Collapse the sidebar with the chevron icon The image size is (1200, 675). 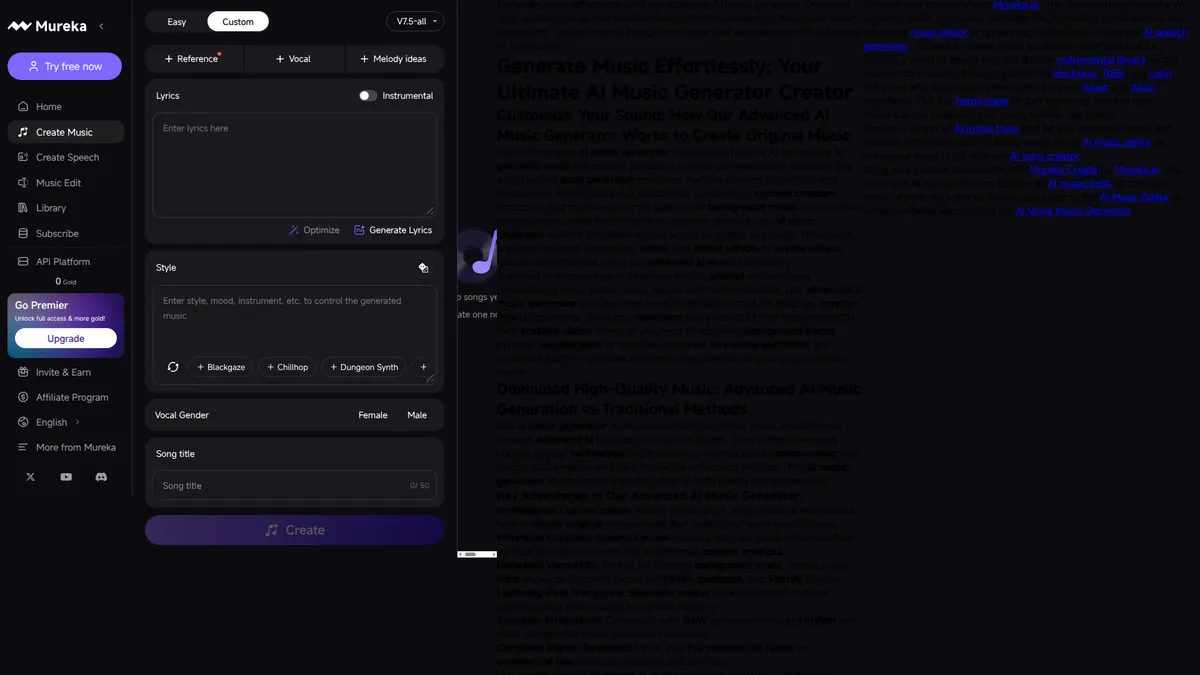pyautogui.click(x=101, y=26)
